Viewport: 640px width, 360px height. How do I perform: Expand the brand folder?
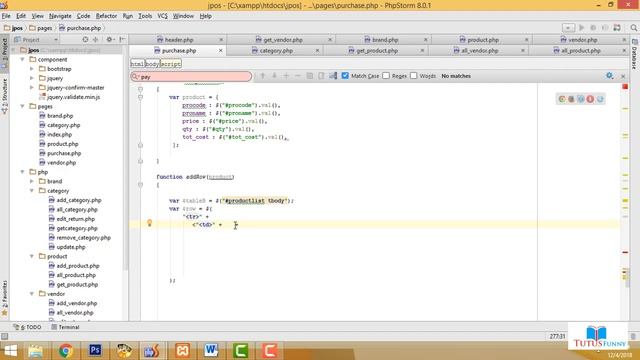point(32,181)
